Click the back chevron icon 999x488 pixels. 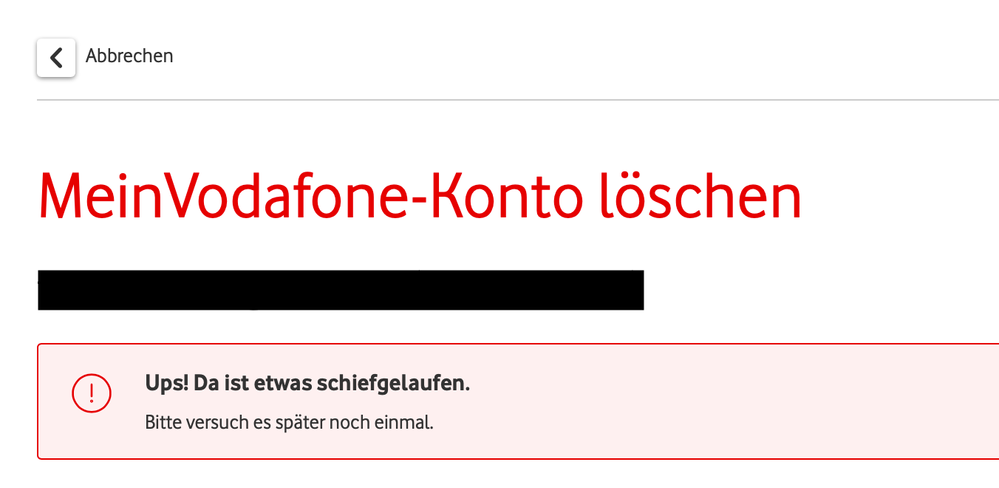56,58
